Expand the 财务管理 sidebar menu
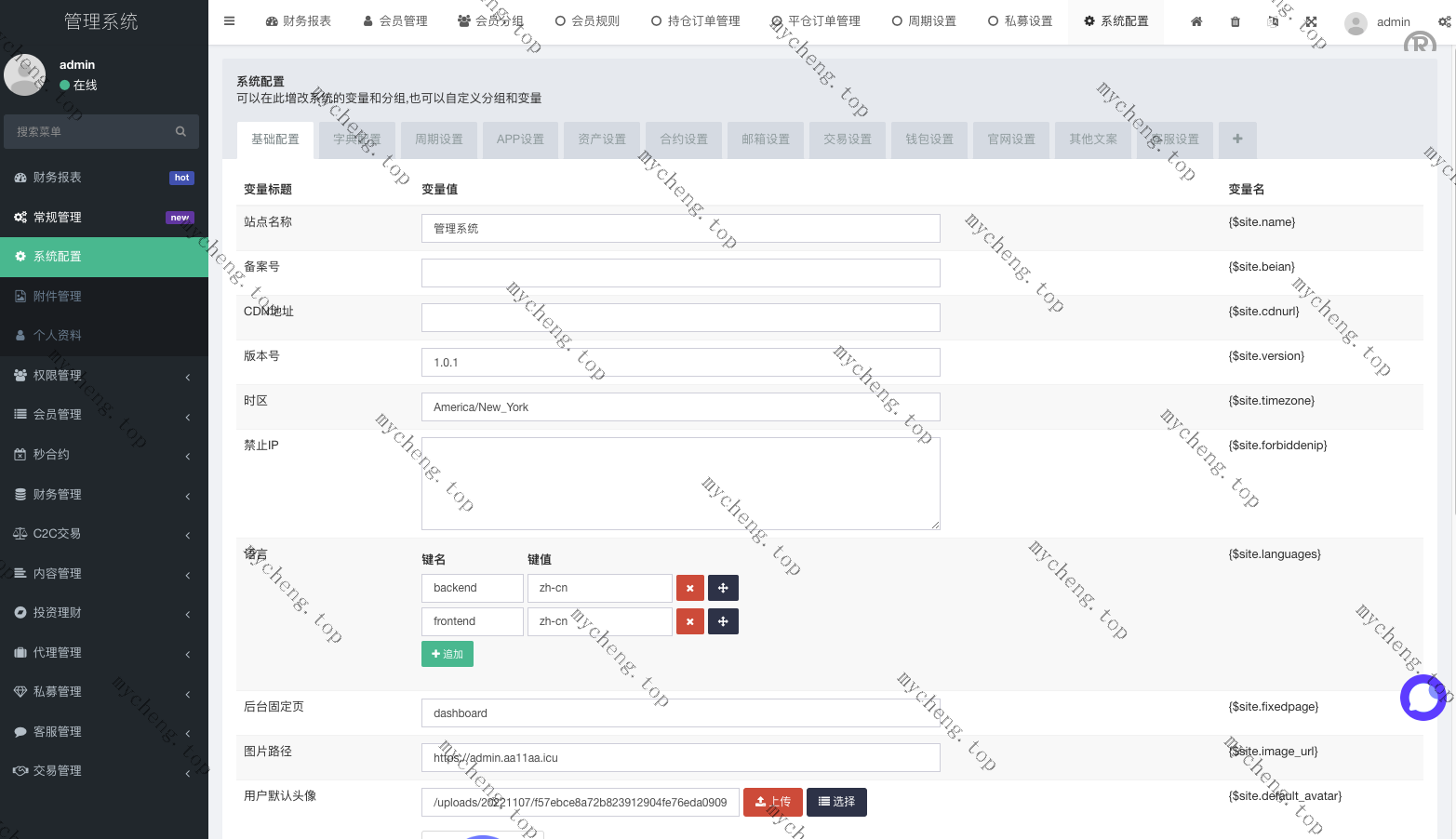Viewport: 1456px width, 839px height. tap(104, 495)
